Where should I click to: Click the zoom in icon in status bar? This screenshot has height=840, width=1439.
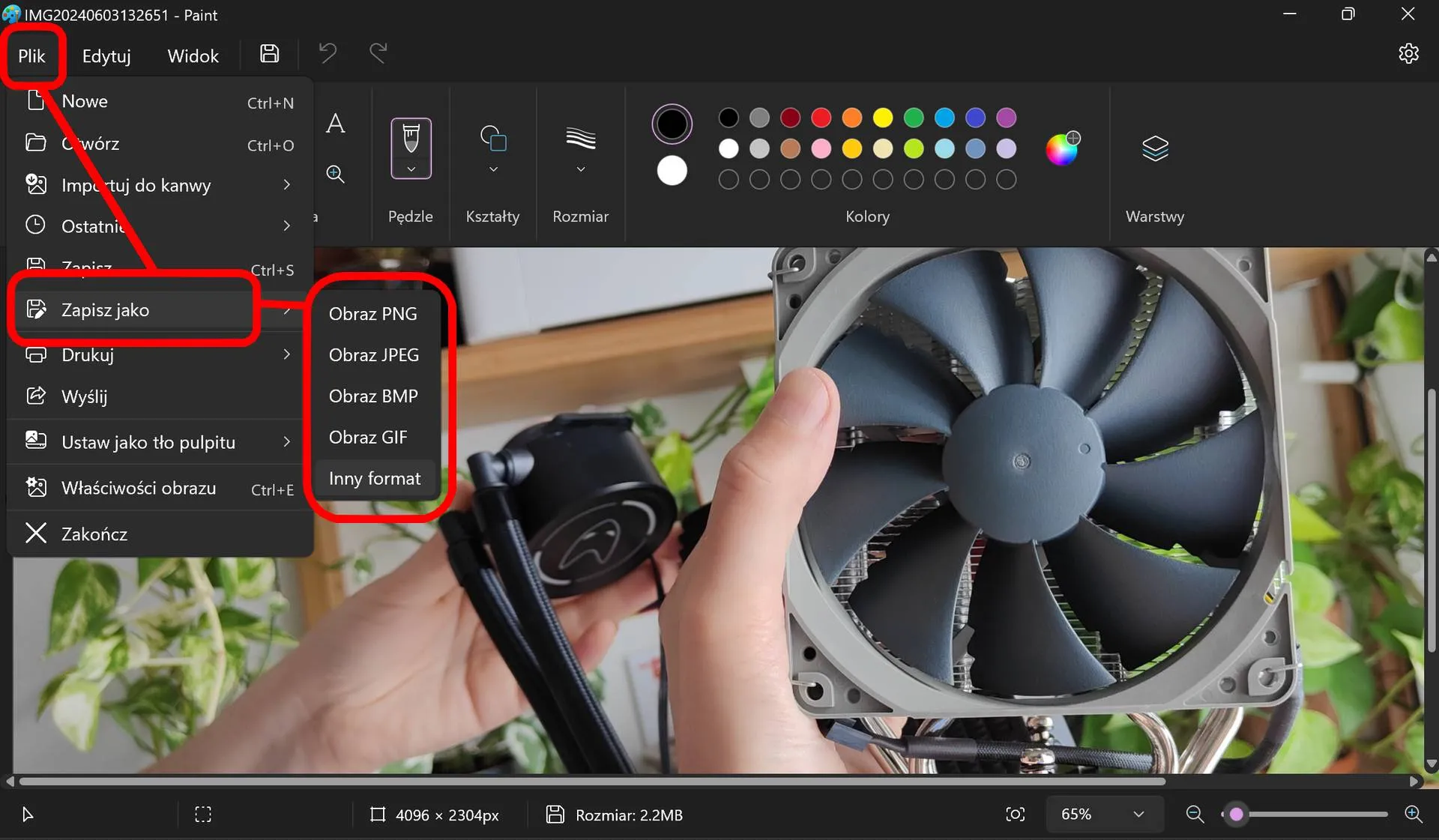click(x=1414, y=815)
